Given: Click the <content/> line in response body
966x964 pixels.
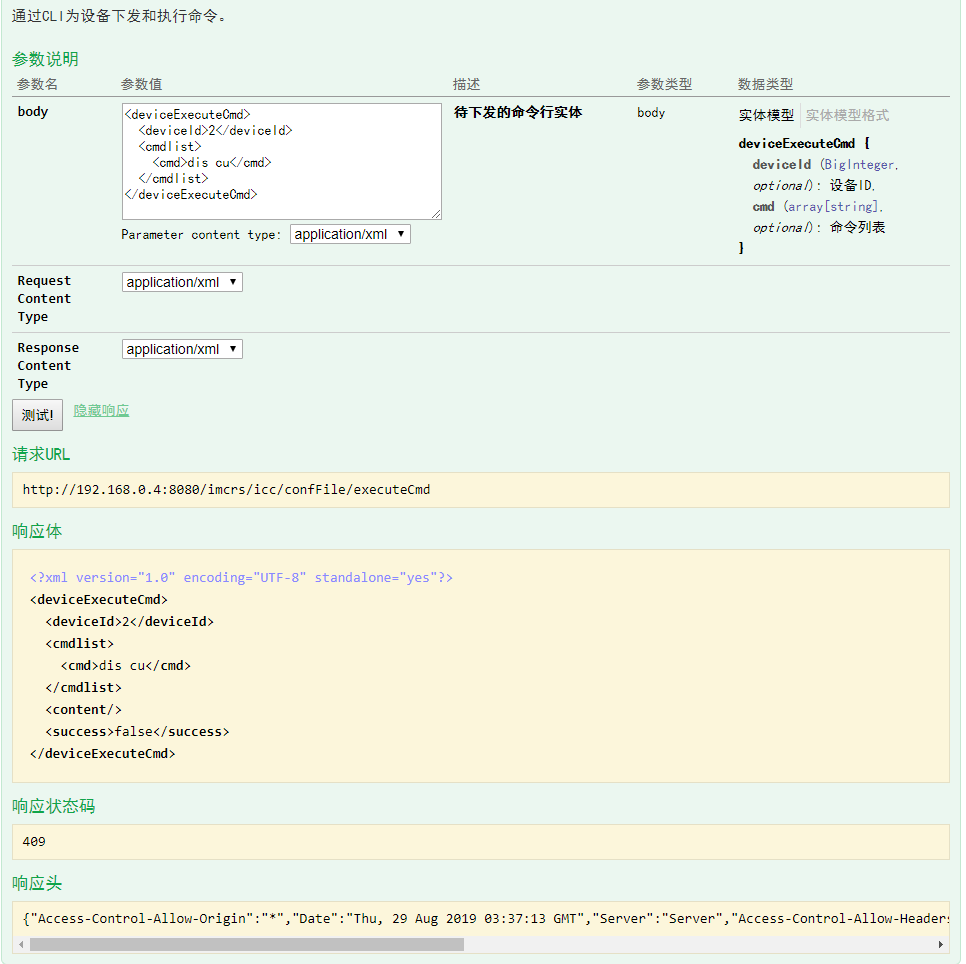Looking at the screenshot, I should pyautogui.click(x=83, y=710).
